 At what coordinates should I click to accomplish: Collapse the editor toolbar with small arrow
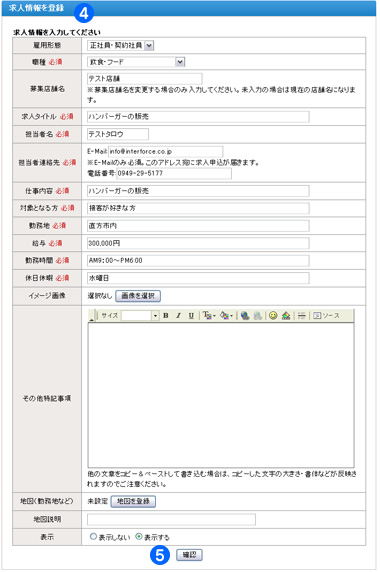91,319
